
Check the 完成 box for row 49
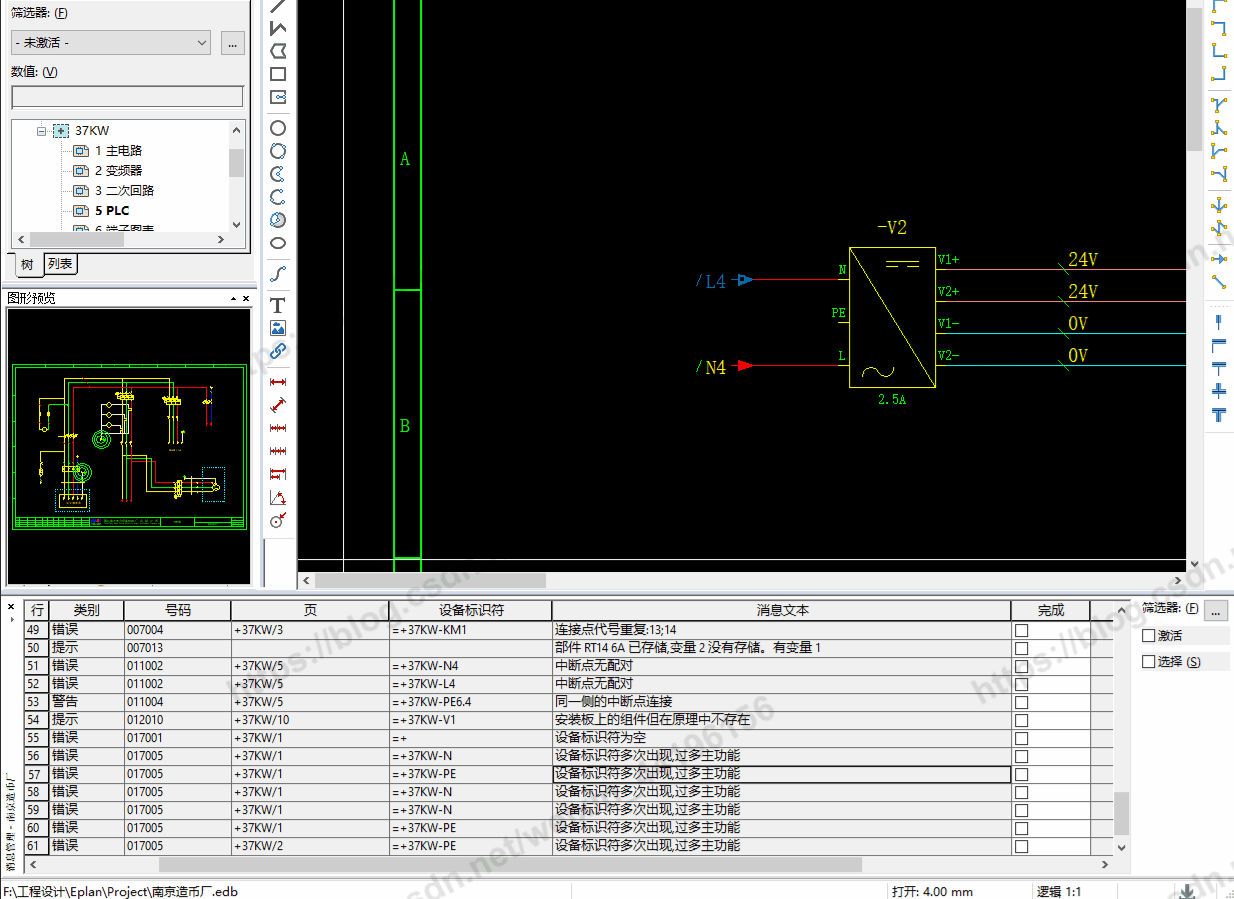point(1021,630)
